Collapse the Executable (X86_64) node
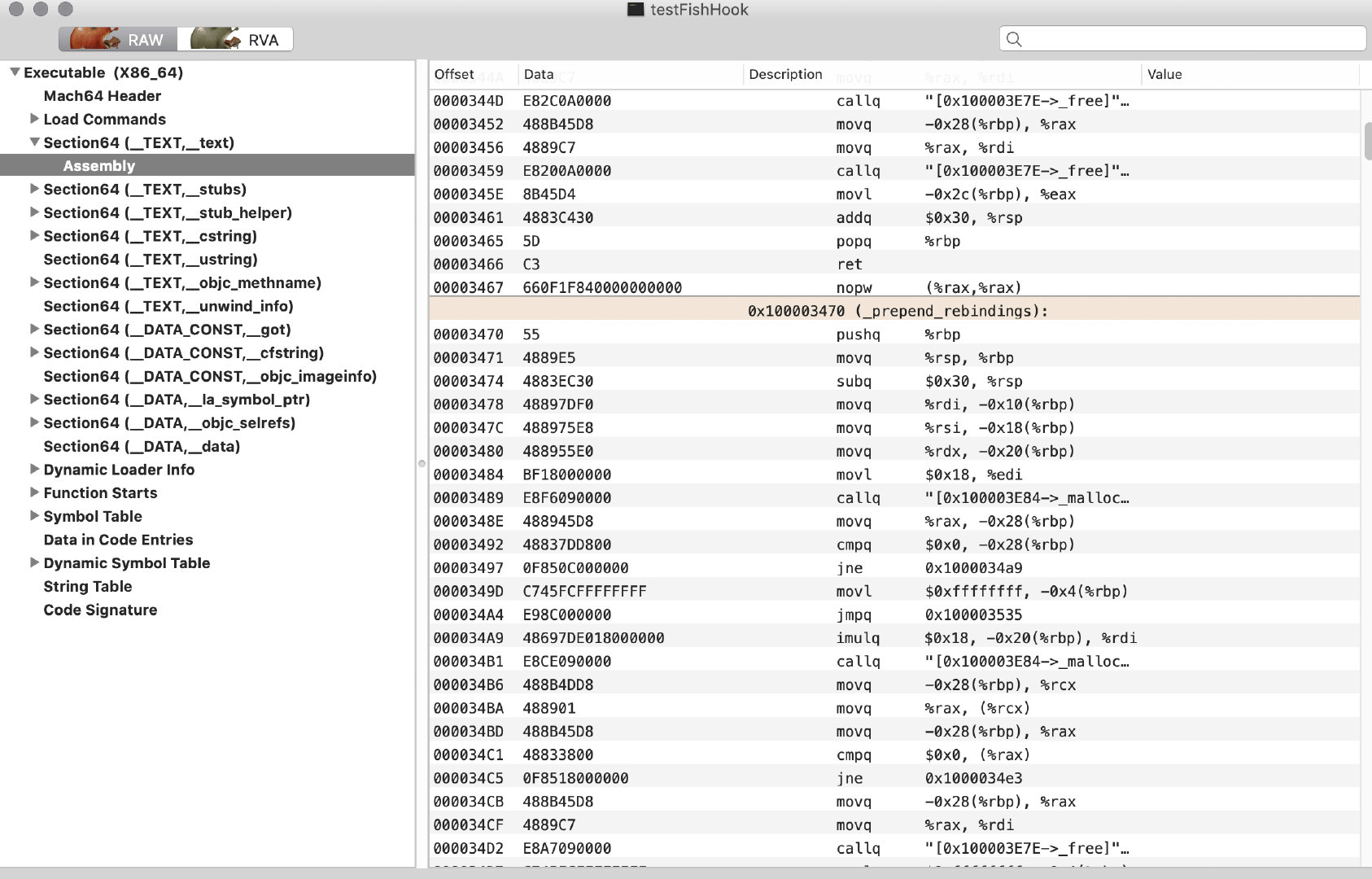Viewport: 1372px width, 879px height. (15, 72)
